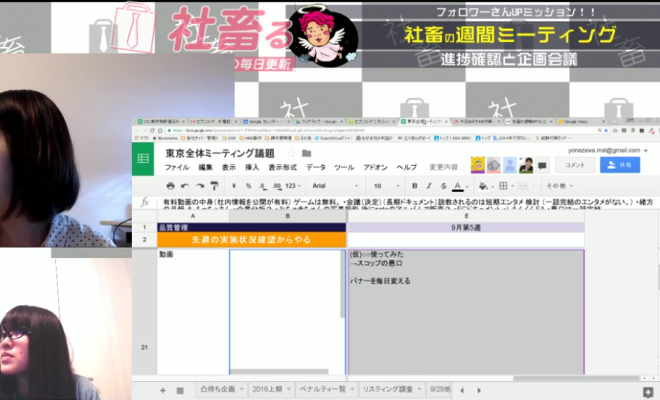660x400 pixels.
Task: Open the text color picker
Action: 456,186
